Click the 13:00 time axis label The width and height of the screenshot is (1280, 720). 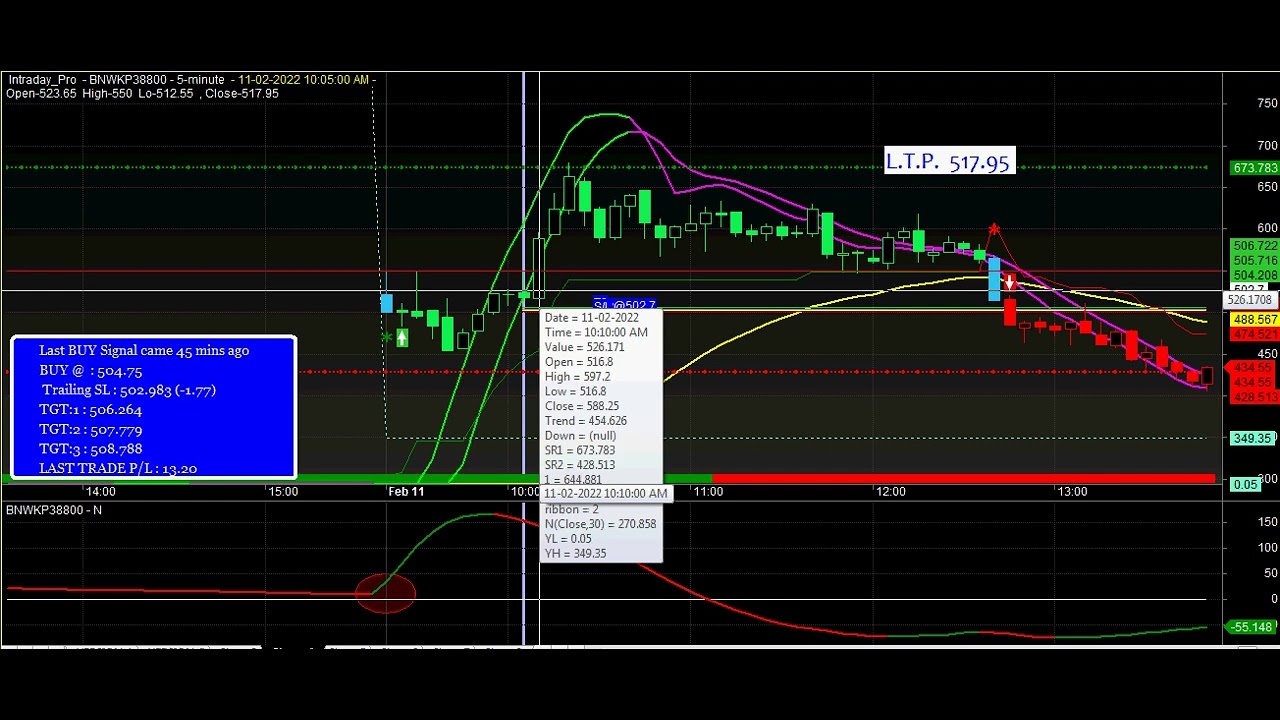1072,492
